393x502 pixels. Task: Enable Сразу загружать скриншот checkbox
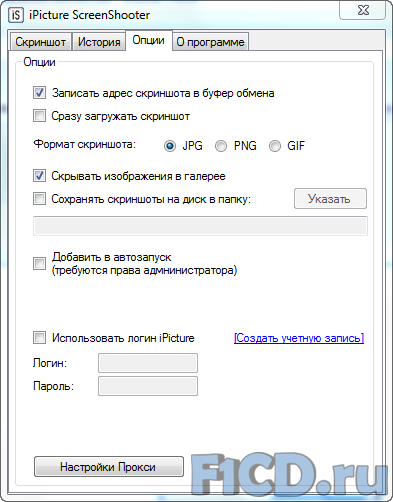39,116
